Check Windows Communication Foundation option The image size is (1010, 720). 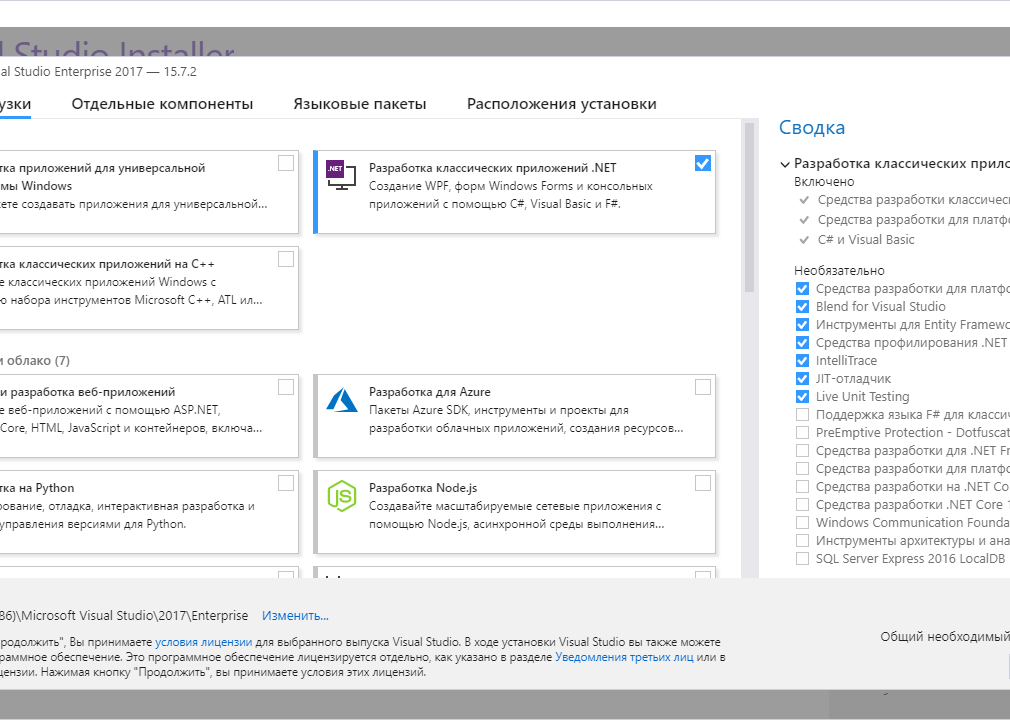coord(802,522)
